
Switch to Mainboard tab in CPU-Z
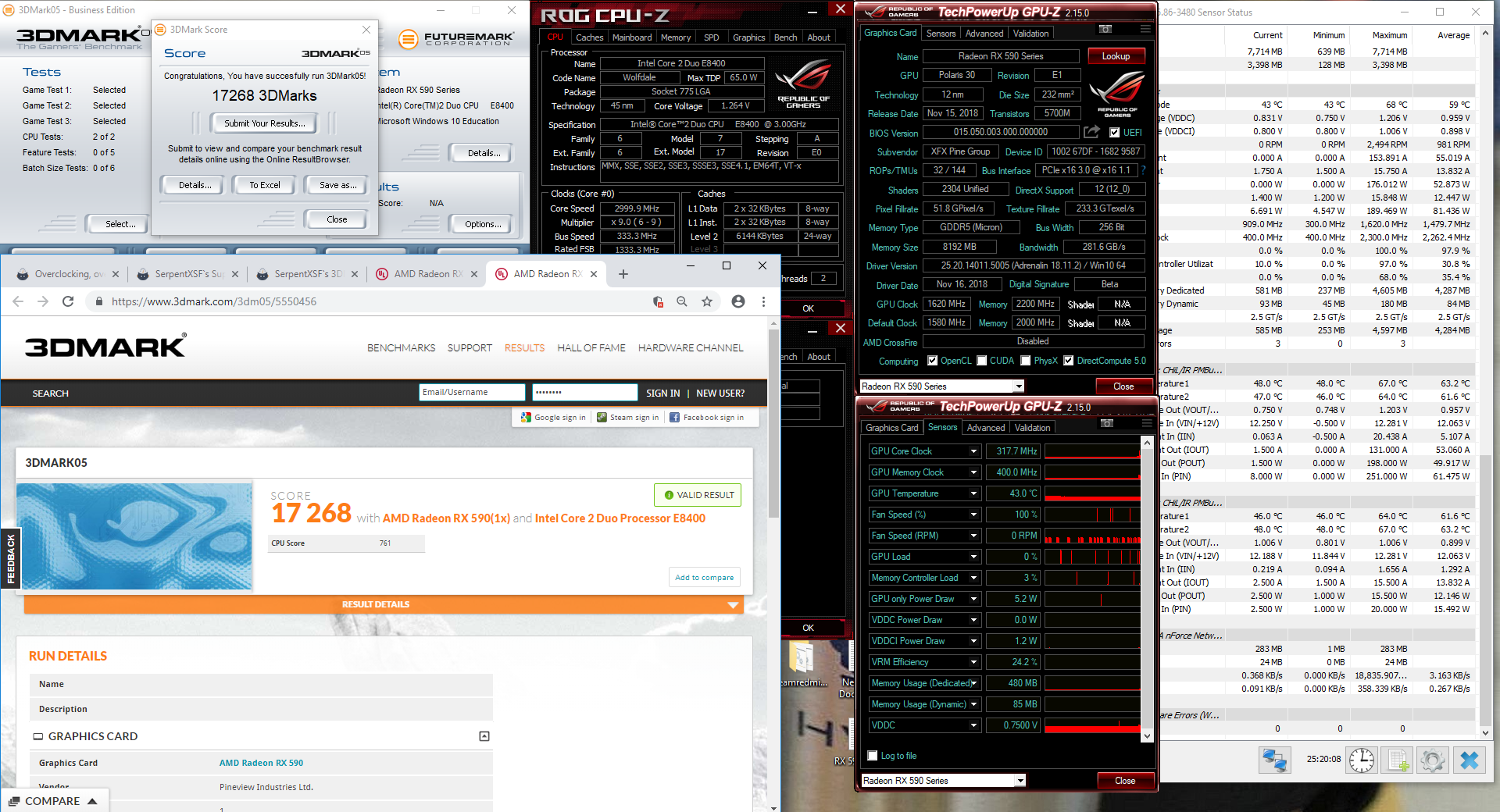click(x=631, y=37)
